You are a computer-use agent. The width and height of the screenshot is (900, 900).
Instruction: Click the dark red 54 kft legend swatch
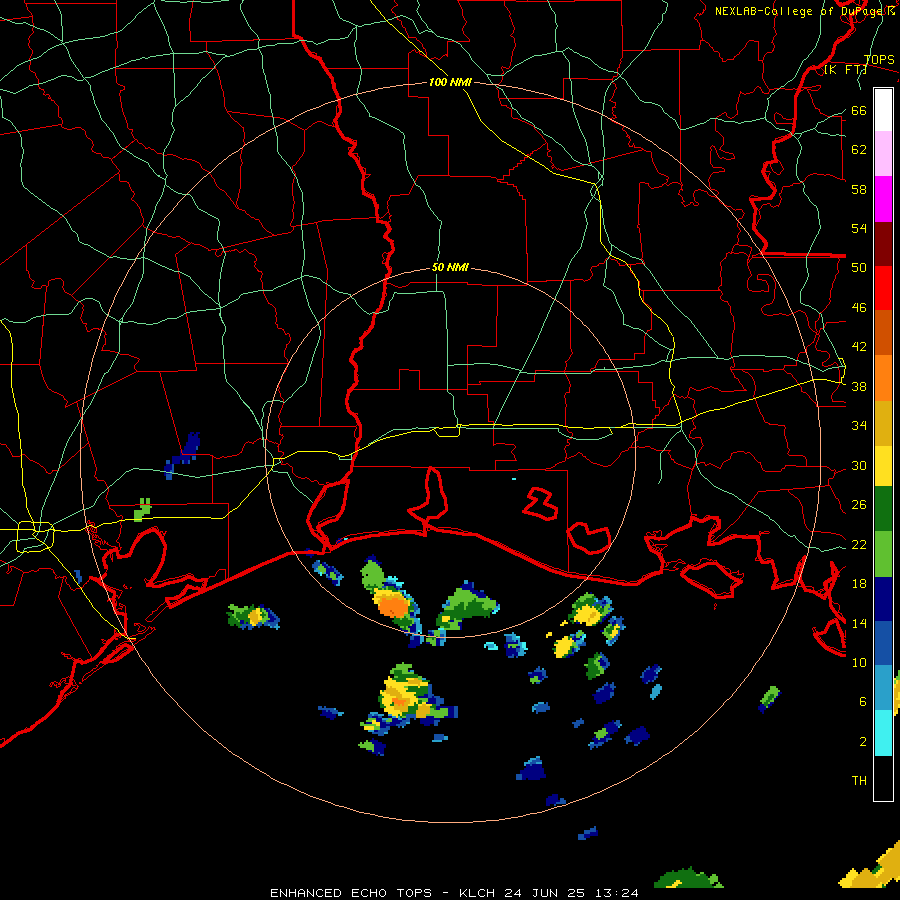click(x=883, y=243)
